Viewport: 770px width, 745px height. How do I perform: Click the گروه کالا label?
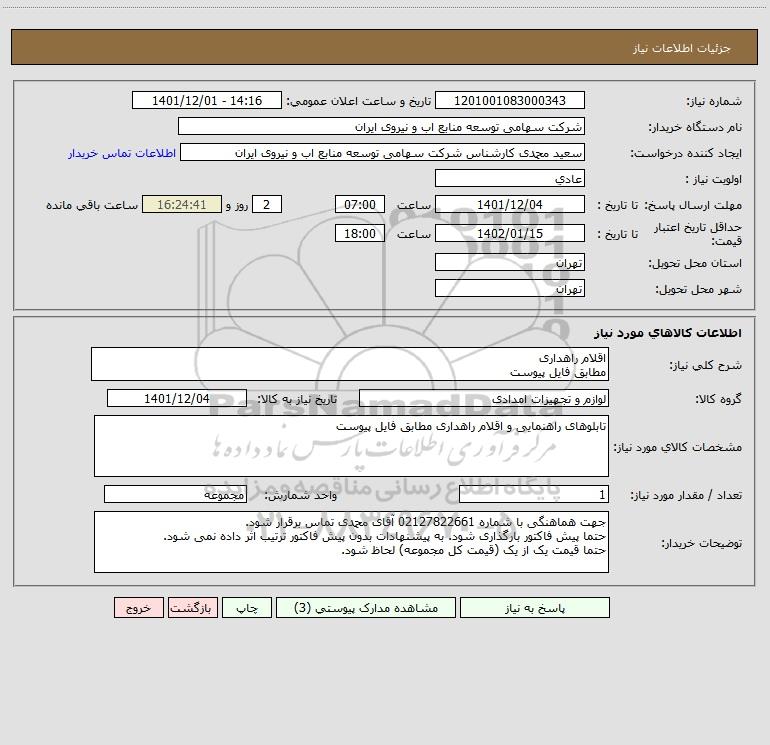(x=718, y=399)
